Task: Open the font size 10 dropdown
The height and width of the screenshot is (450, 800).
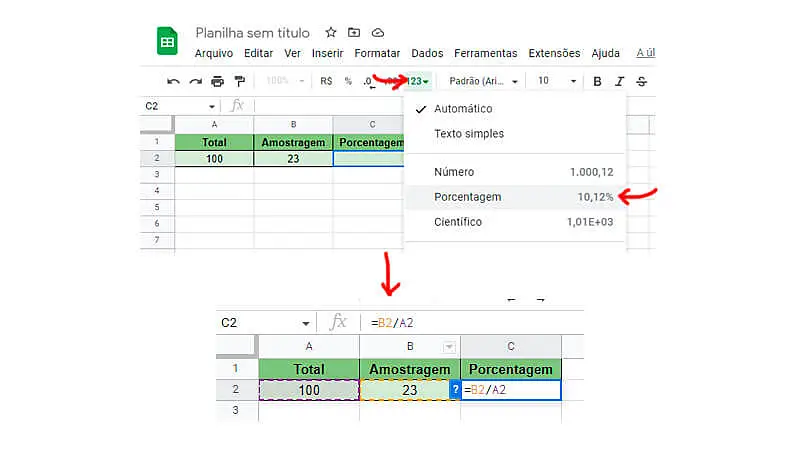Action: (557, 81)
